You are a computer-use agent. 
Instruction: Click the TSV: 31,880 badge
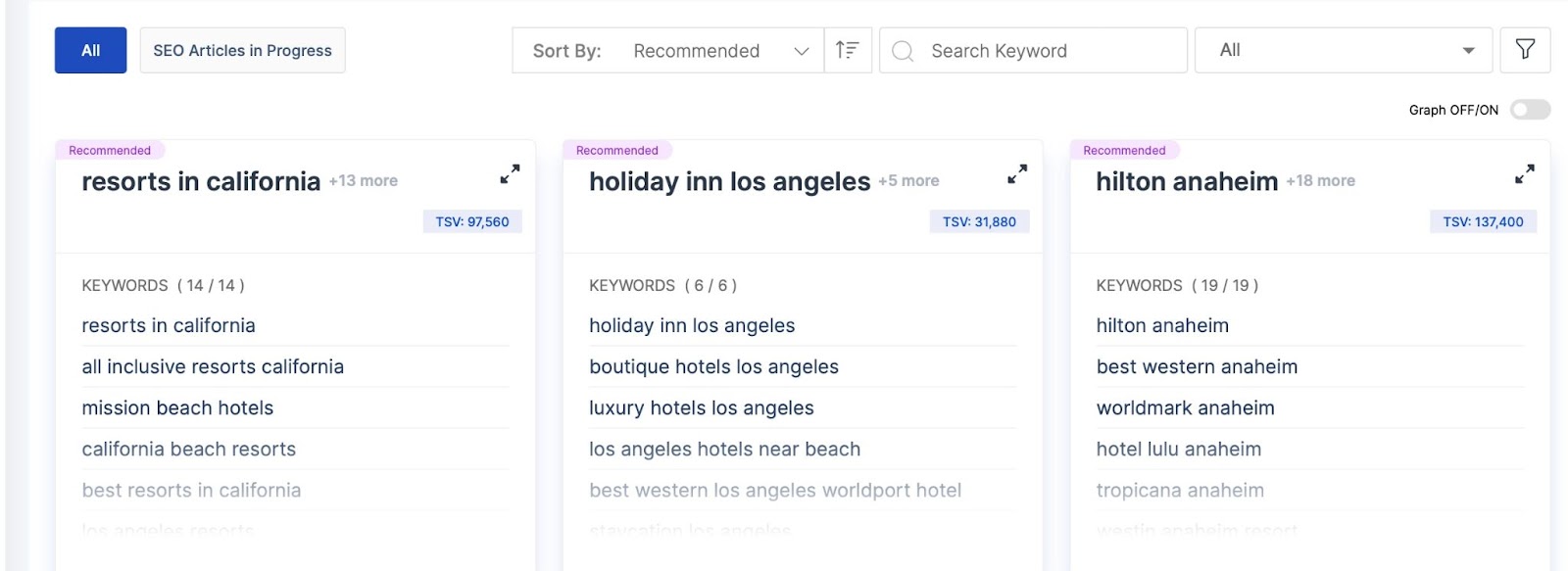(979, 221)
